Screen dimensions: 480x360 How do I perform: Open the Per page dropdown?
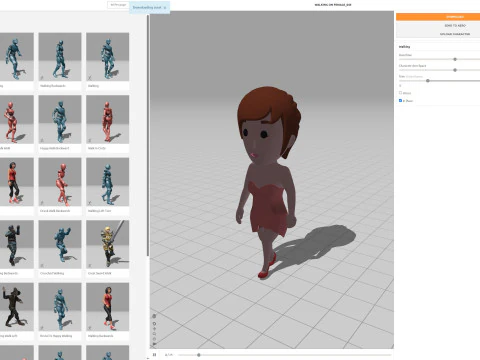[x=118, y=5]
